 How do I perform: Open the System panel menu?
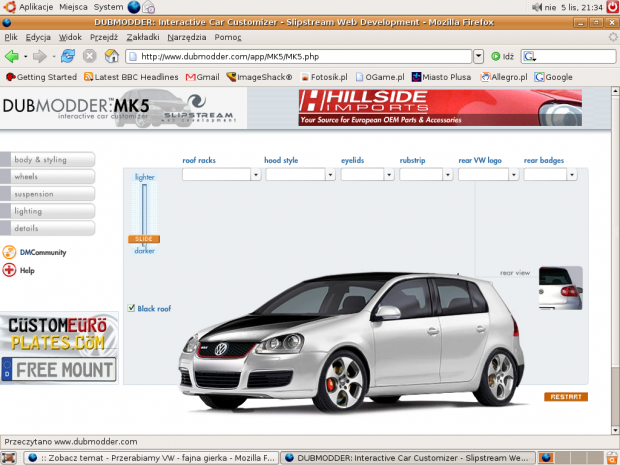108,7
